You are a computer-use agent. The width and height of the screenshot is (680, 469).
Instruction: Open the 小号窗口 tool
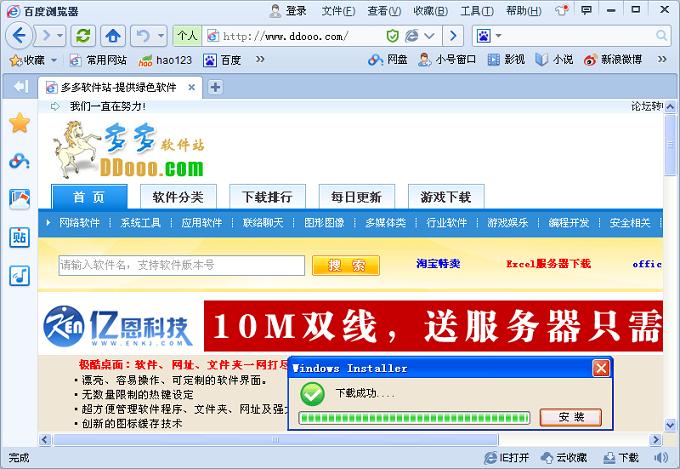point(447,59)
